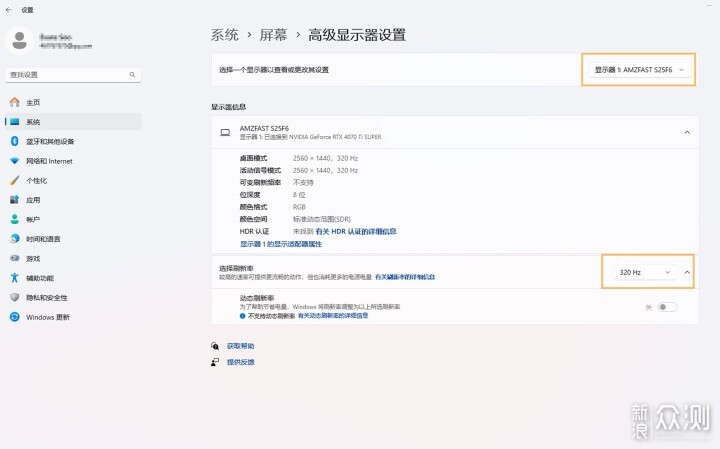The image size is (720, 449).
Task: Collapse the AMZFAST S25F6 info section
Action: pos(687,132)
